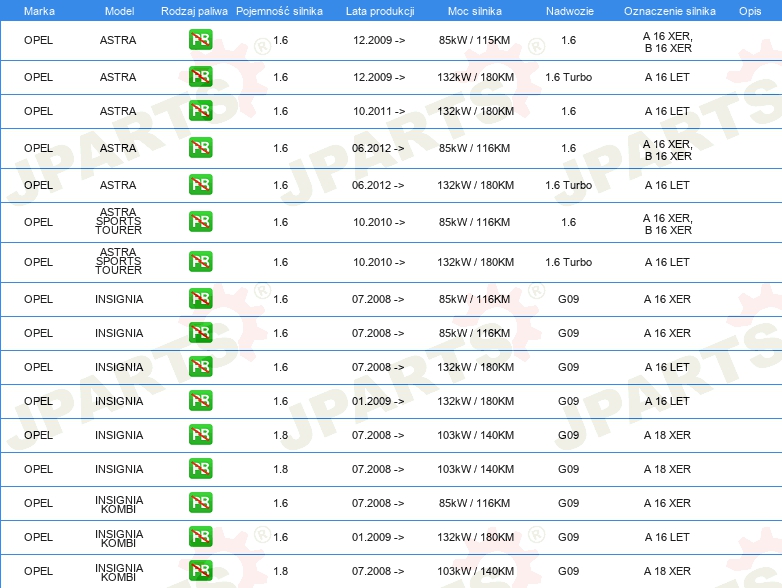Click the Marka column header
This screenshot has height=588, width=782.
(x=39, y=10)
